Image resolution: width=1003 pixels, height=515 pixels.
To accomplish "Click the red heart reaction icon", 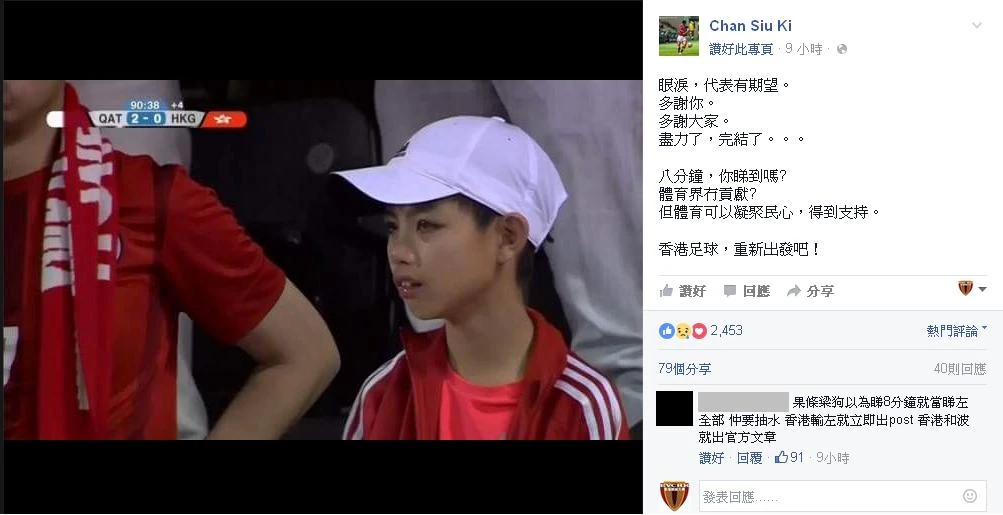I will (x=699, y=331).
